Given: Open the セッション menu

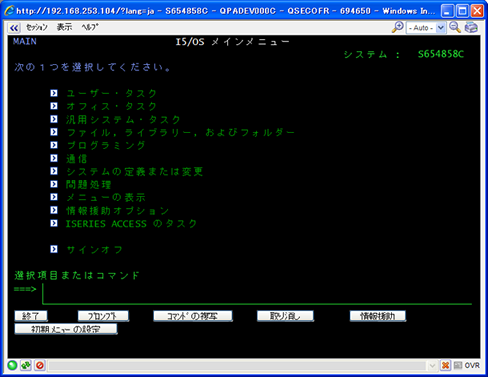Looking at the screenshot, I should point(37,27).
